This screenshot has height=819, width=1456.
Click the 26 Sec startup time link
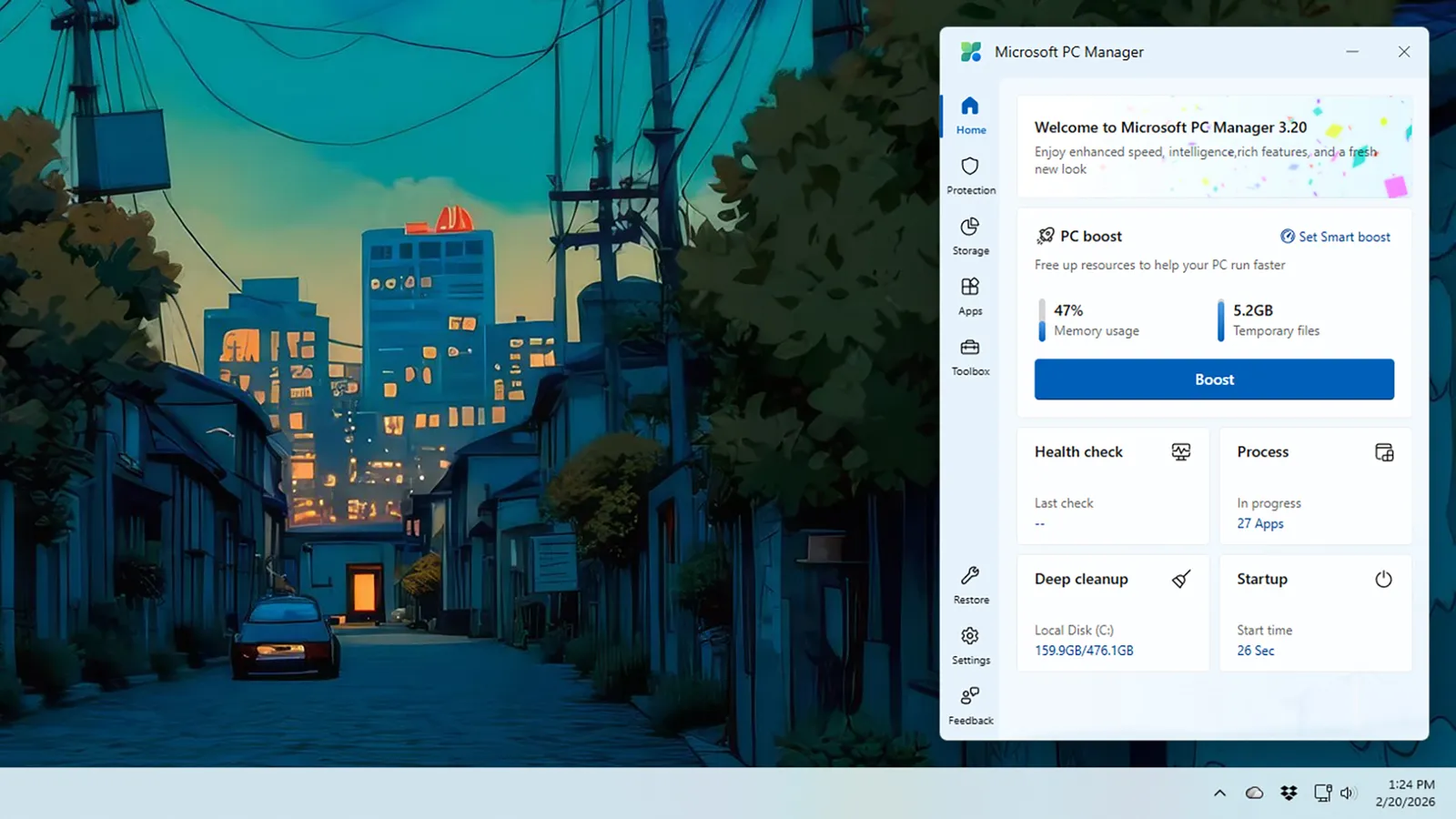1255,651
